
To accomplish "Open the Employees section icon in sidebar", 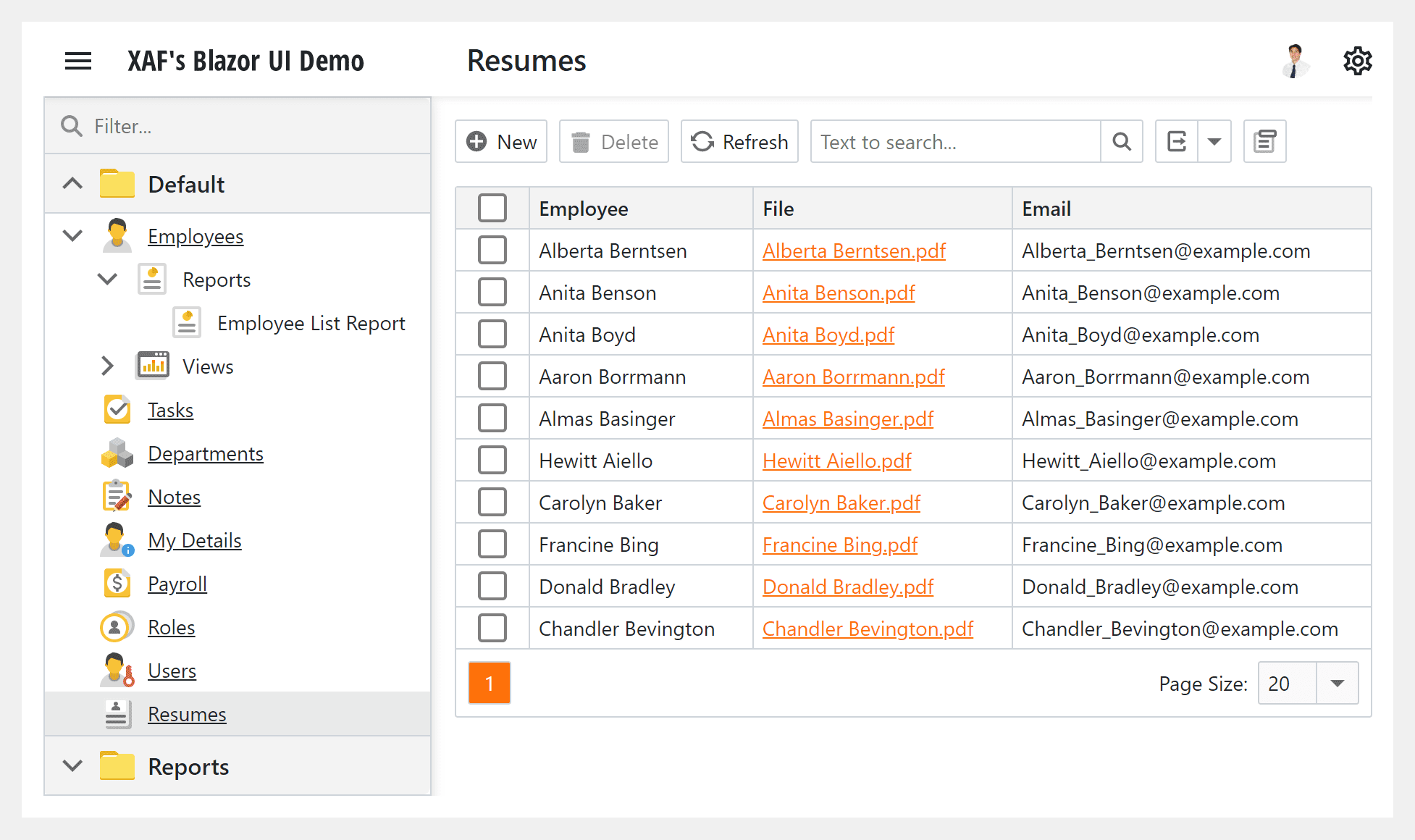I will coord(116,235).
